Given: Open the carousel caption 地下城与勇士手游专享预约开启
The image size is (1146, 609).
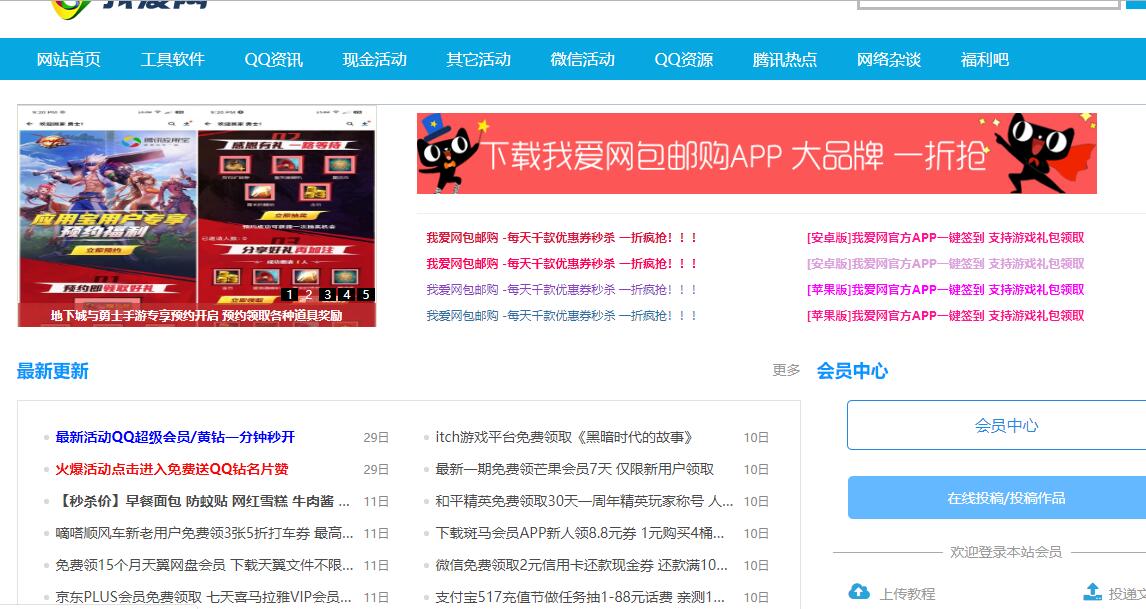Looking at the screenshot, I should (x=197, y=315).
